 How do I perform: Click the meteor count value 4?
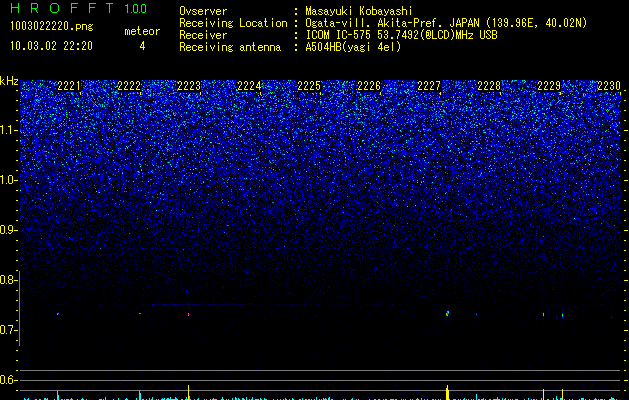[x=142, y=46]
